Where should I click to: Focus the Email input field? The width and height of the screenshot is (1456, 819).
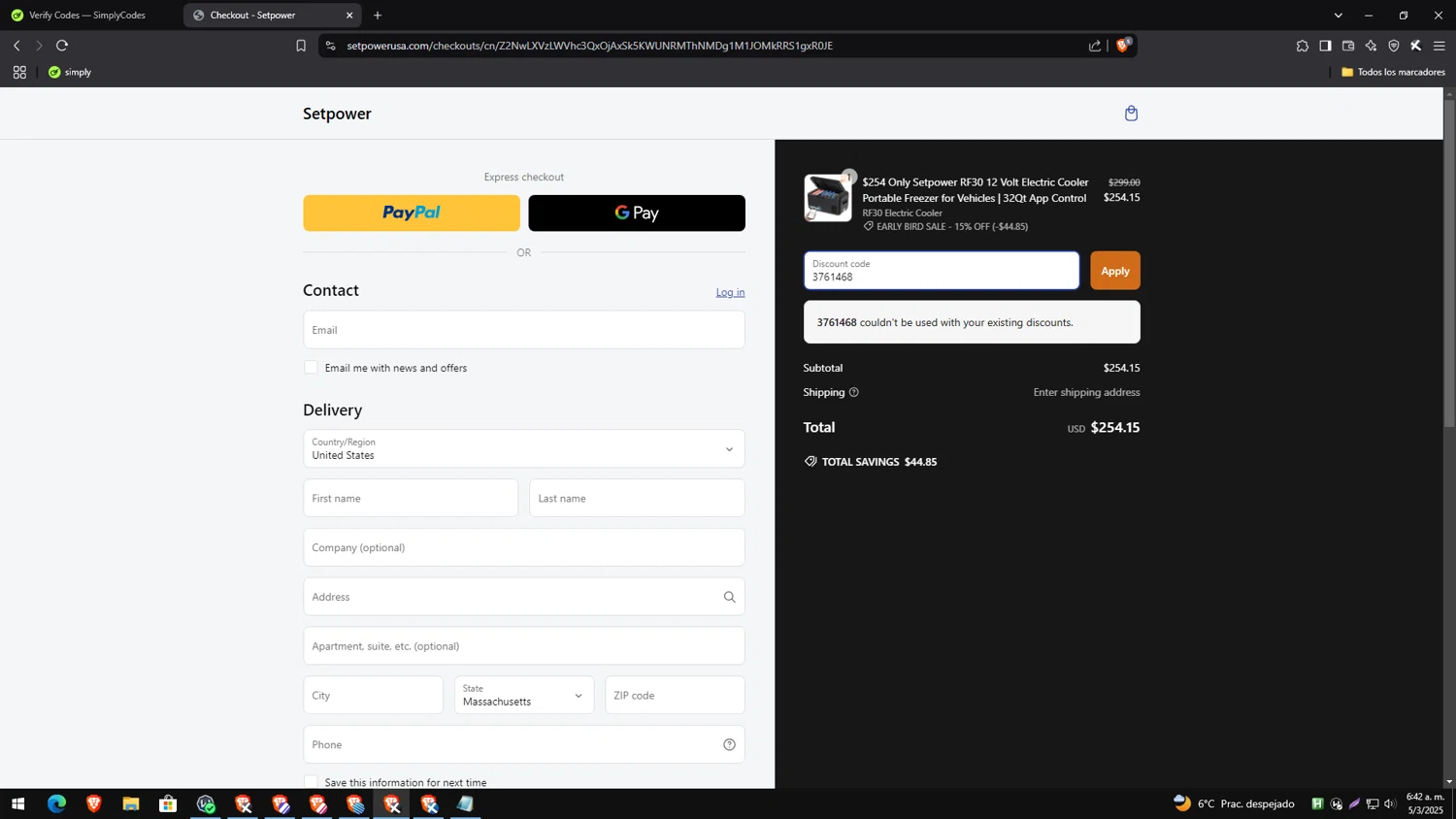point(524,330)
